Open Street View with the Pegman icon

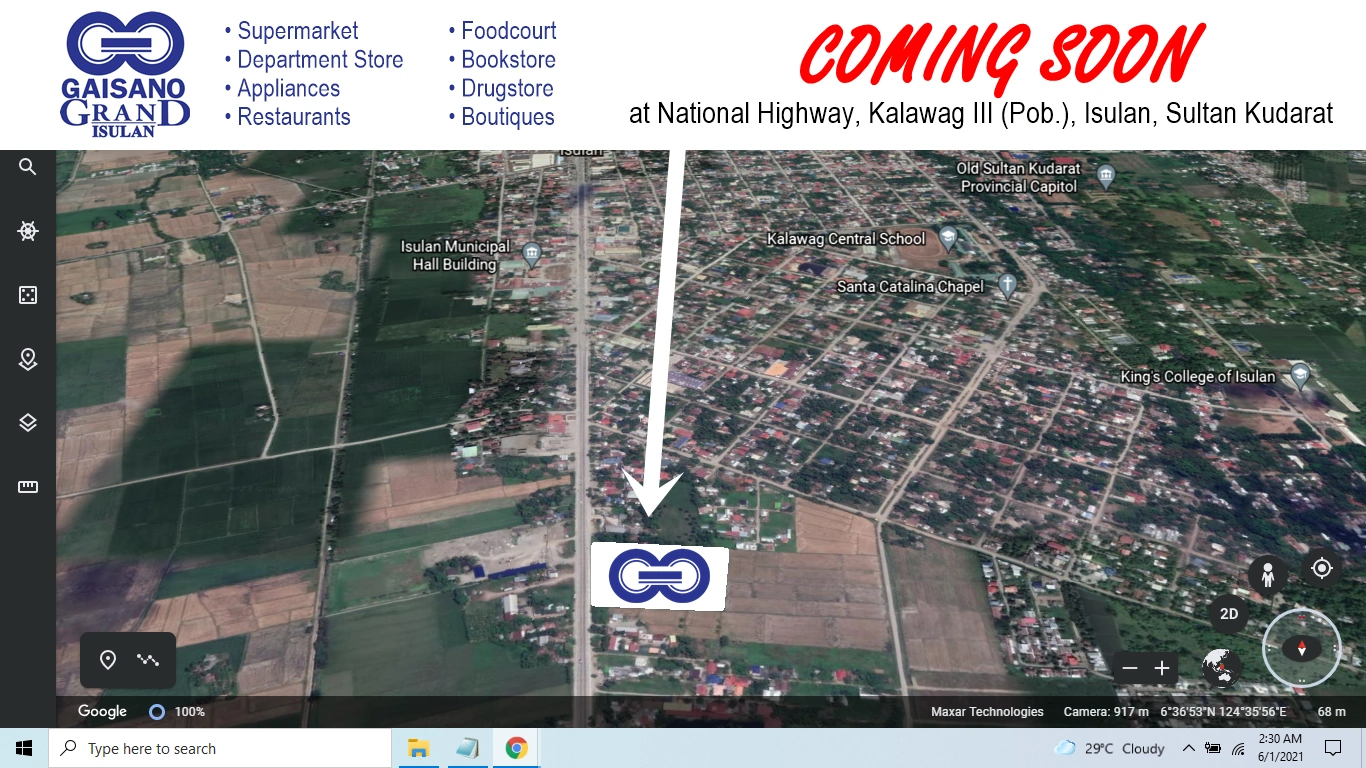point(1268,575)
